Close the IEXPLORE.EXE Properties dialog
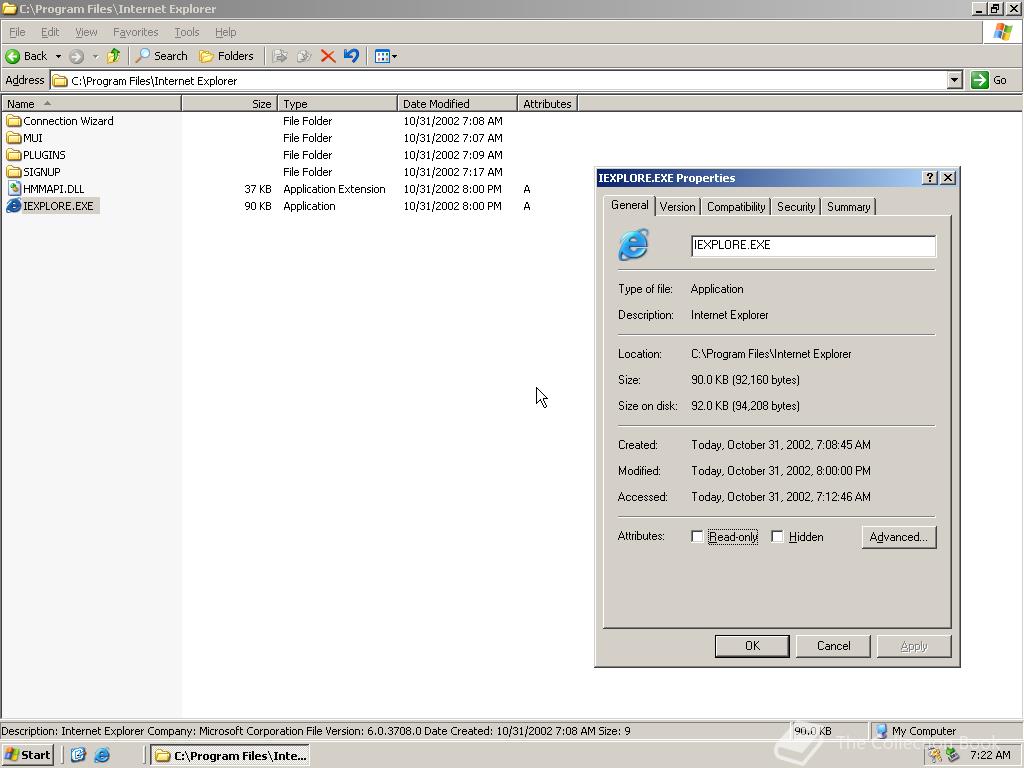The image size is (1024, 768). coord(948,178)
